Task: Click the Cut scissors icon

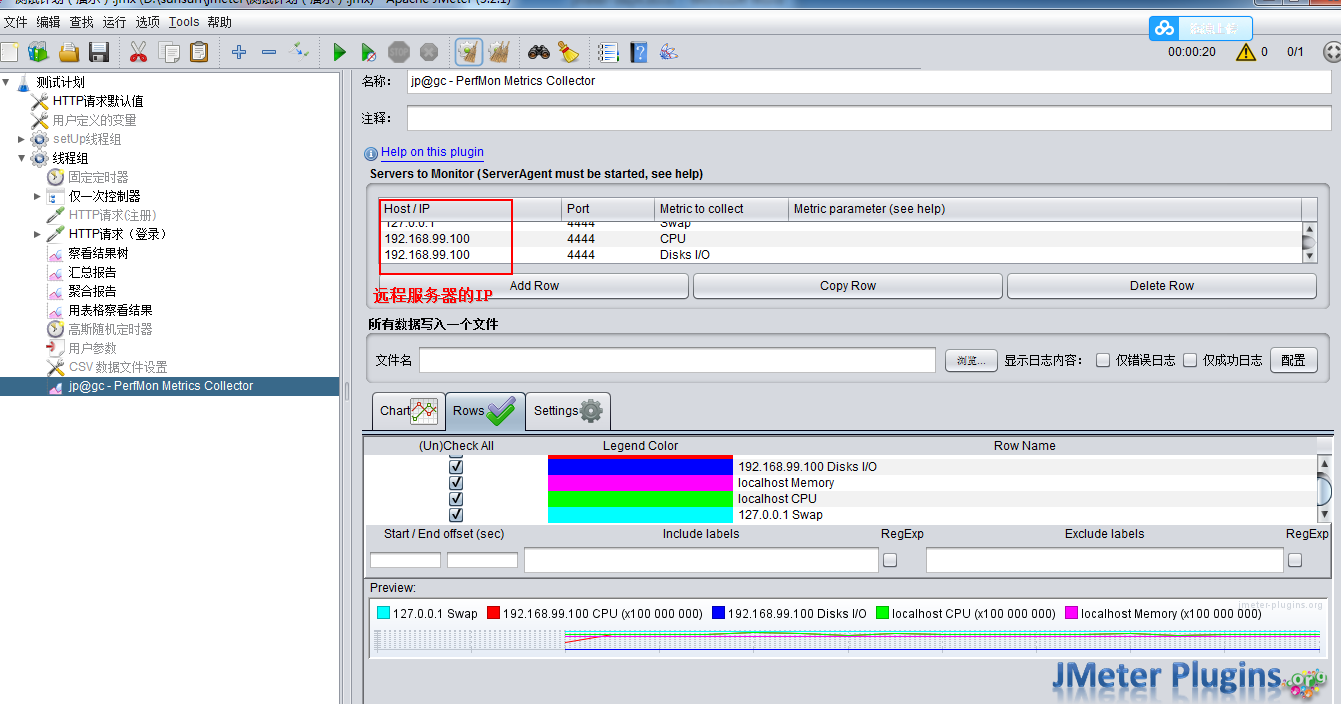Action: click(x=139, y=52)
